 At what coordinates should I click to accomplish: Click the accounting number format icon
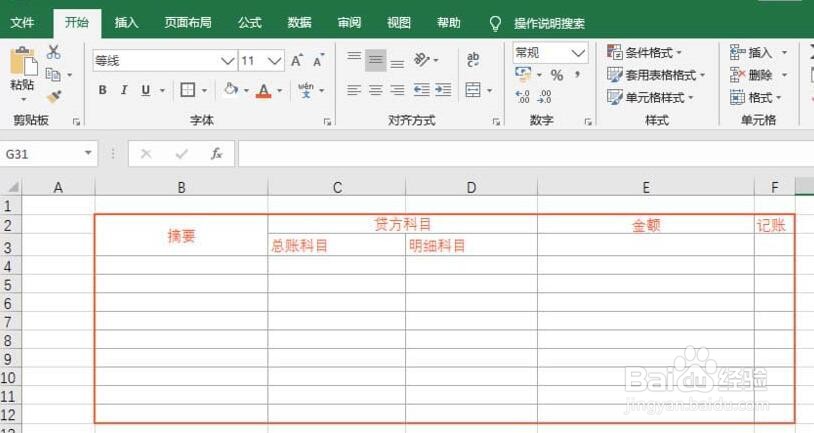(x=523, y=74)
